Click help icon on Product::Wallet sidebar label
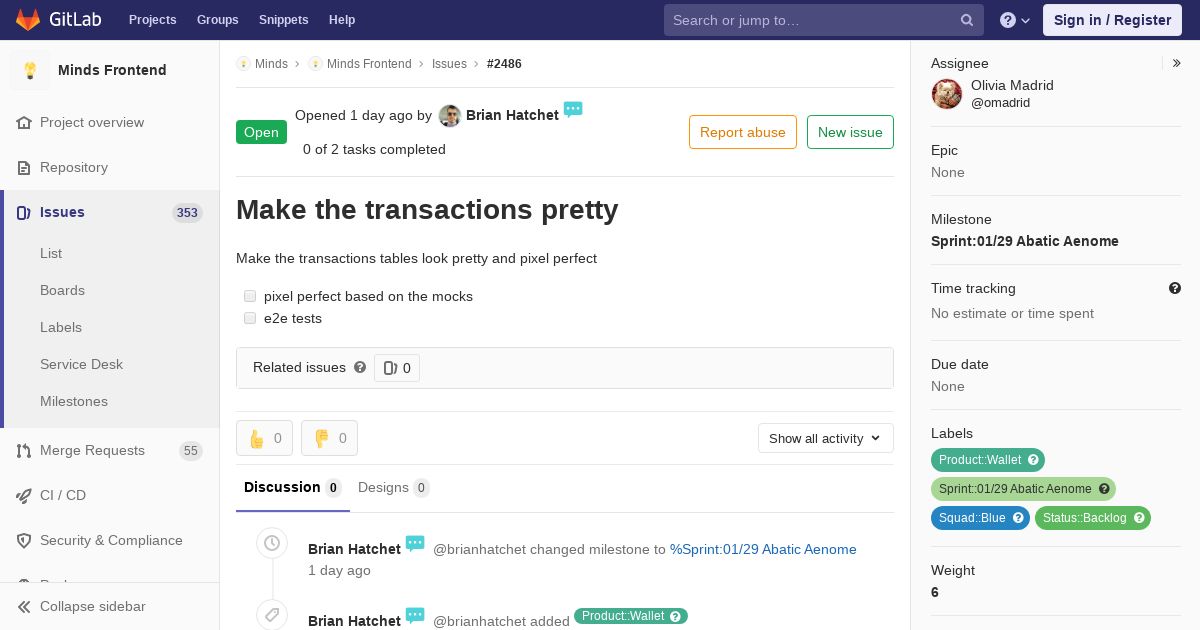Viewport: 1200px width, 630px height. (1034, 460)
